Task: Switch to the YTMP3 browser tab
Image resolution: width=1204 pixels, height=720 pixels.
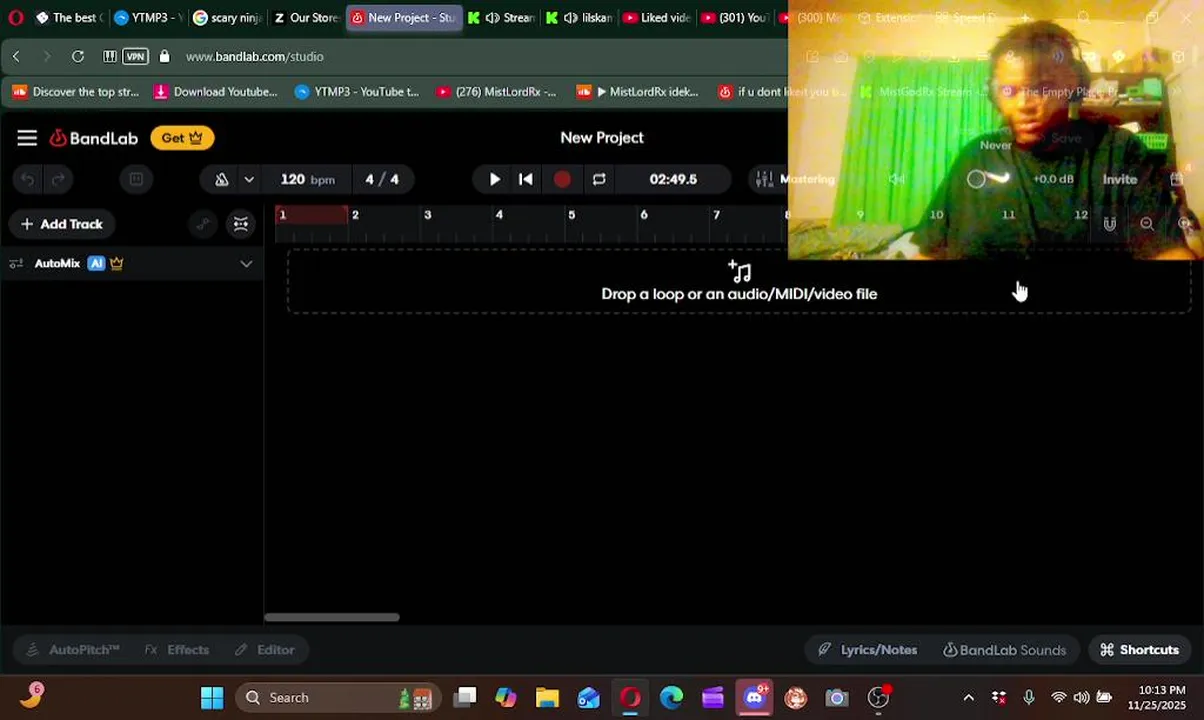Action: (x=146, y=18)
